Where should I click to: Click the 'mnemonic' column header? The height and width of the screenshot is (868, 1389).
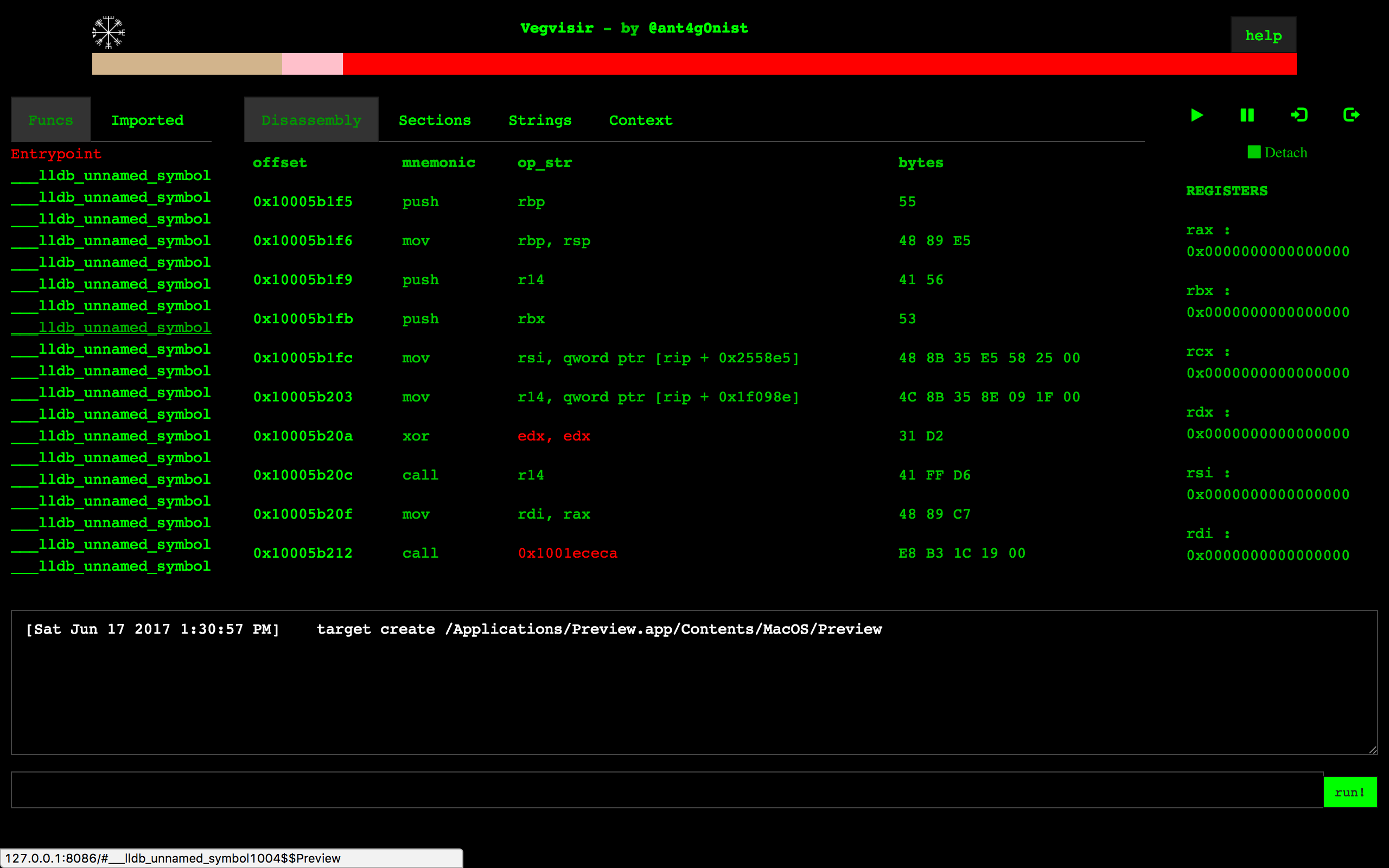(438, 162)
